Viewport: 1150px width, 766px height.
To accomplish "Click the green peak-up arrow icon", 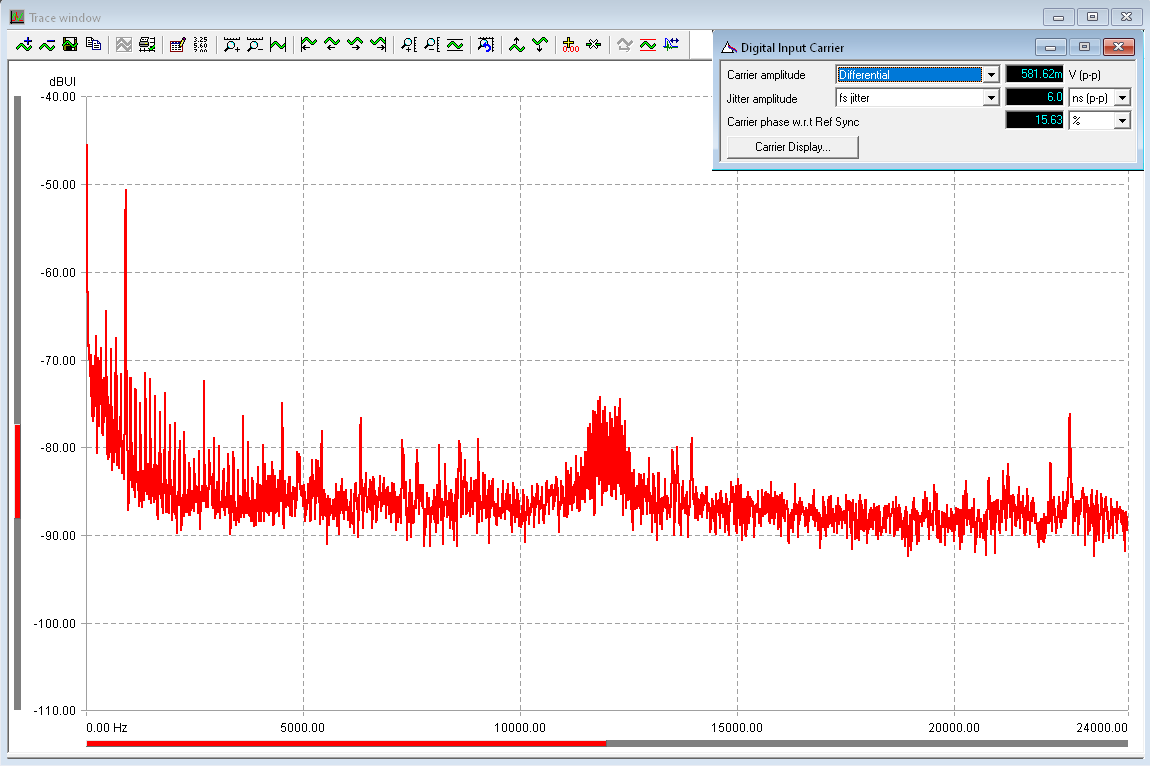I will (x=517, y=44).
